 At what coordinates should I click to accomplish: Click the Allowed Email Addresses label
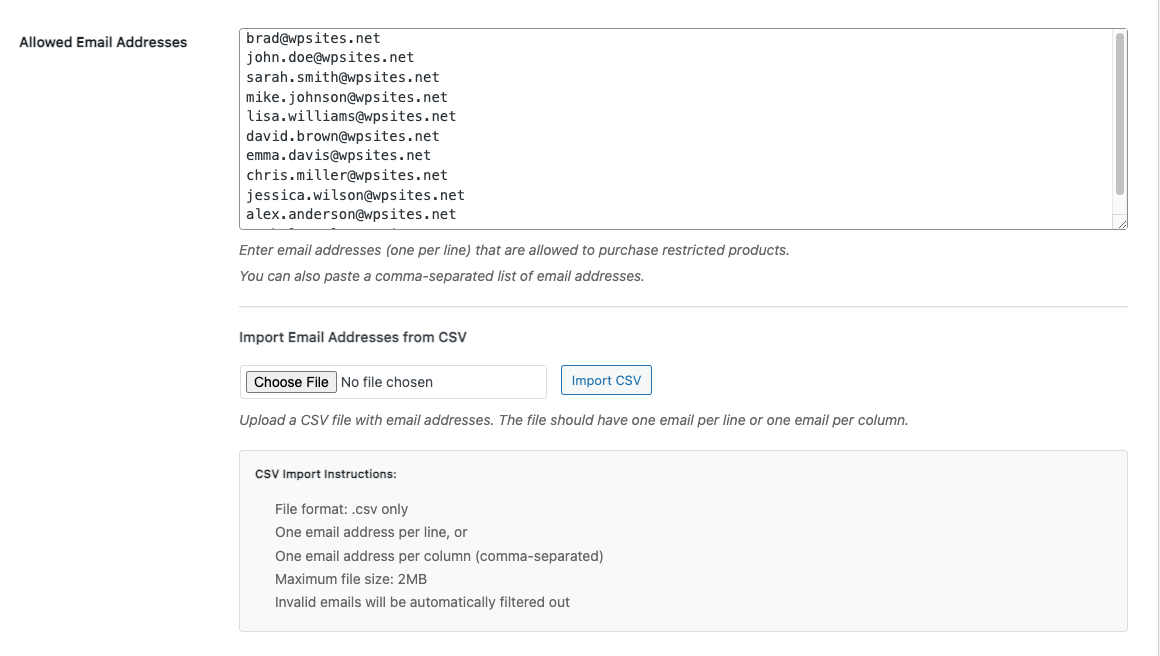[x=103, y=42]
